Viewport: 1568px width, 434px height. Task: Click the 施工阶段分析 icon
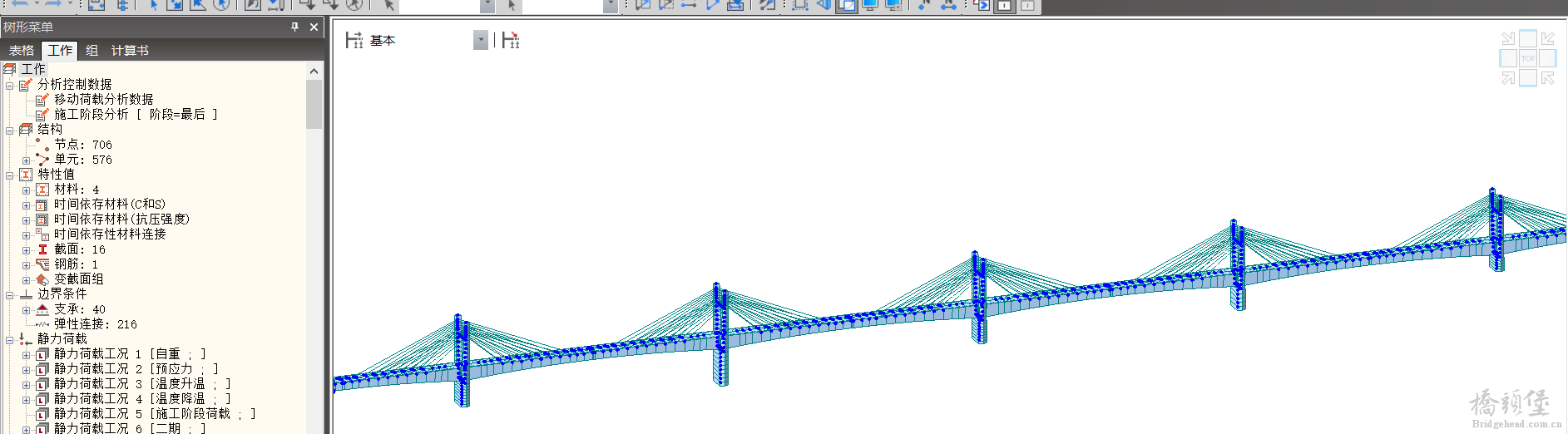pyautogui.click(x=42, y=114)
